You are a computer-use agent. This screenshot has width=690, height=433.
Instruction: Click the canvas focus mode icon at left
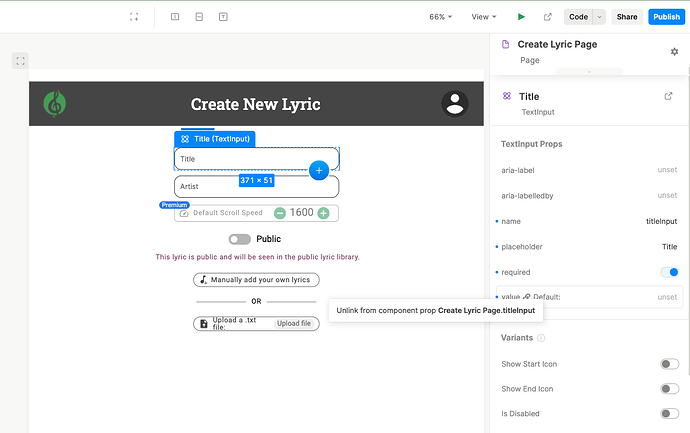click(20, 61)
